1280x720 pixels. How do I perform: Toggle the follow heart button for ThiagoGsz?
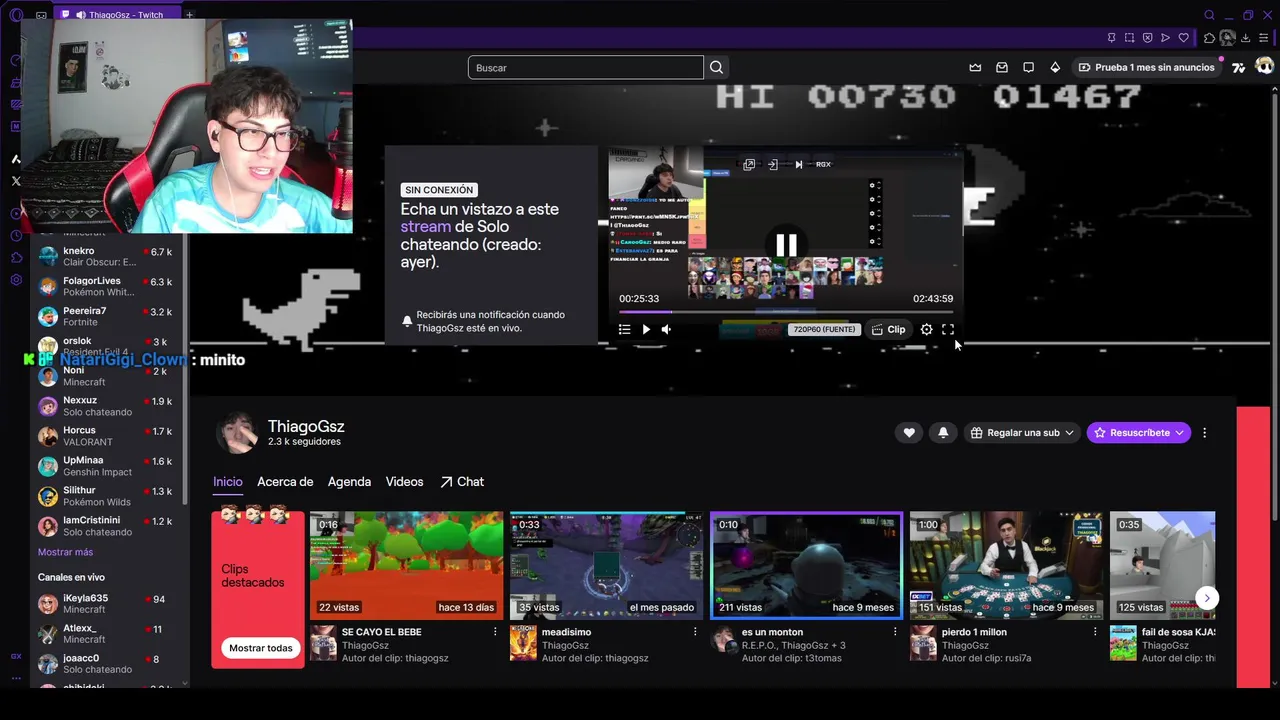click(909, 433)
